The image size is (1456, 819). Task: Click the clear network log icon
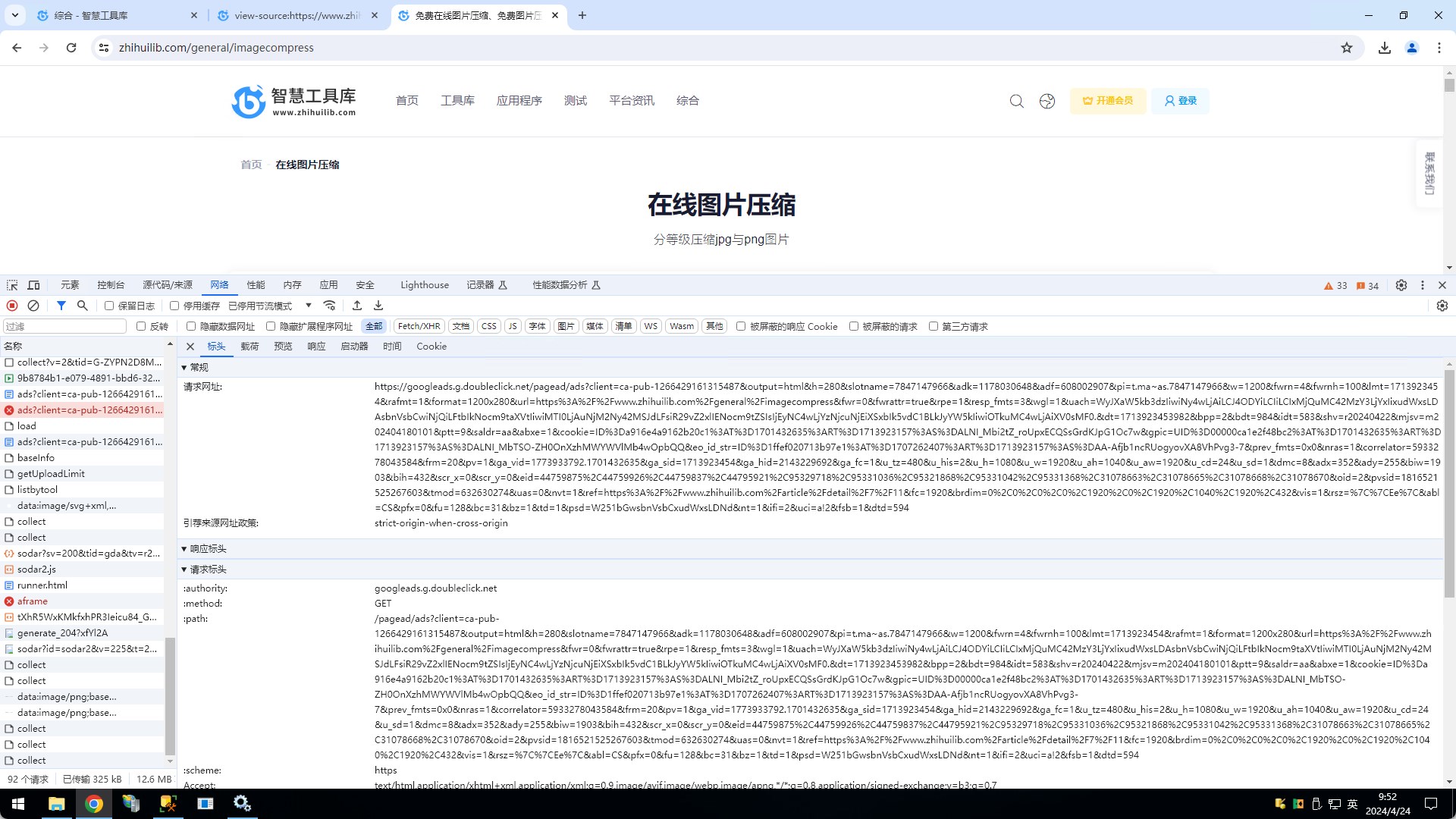(33, 306)
